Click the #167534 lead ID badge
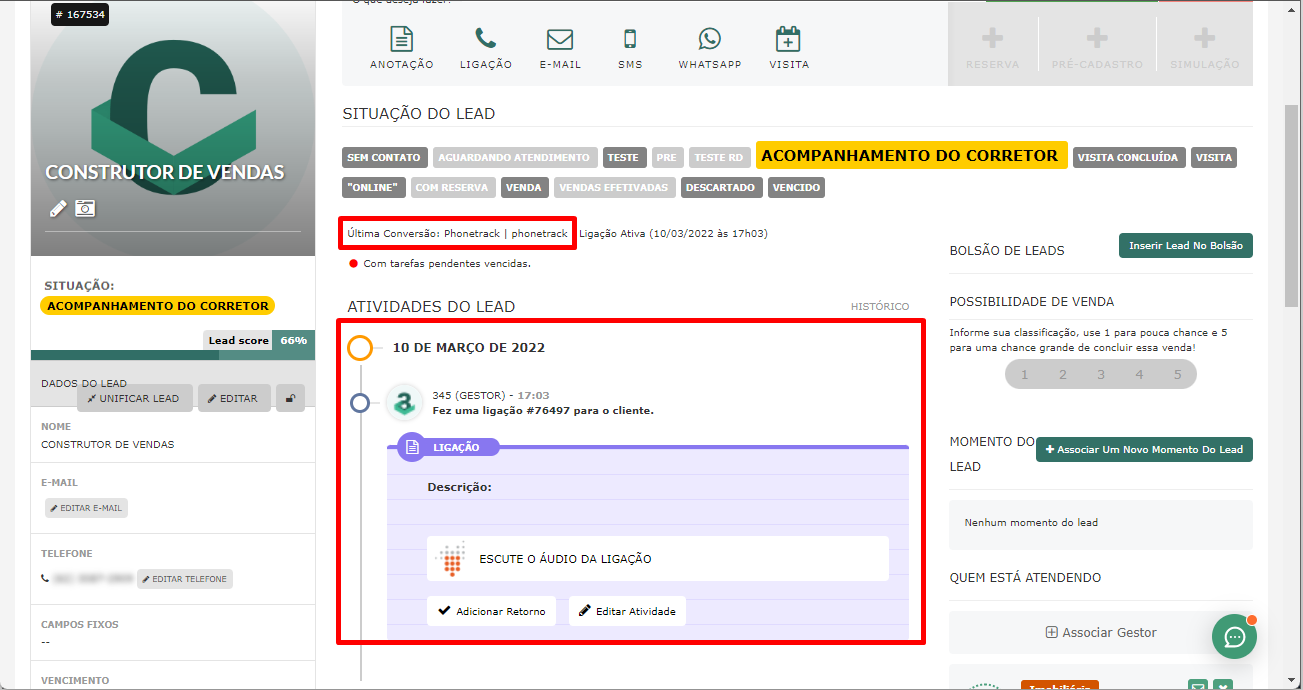 point(78,15)
